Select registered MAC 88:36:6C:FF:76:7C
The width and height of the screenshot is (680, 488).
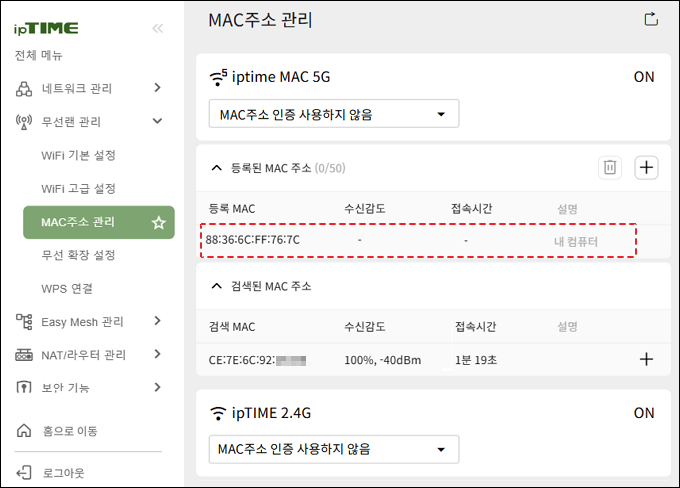pyautogui.click(x=252, y=240)
